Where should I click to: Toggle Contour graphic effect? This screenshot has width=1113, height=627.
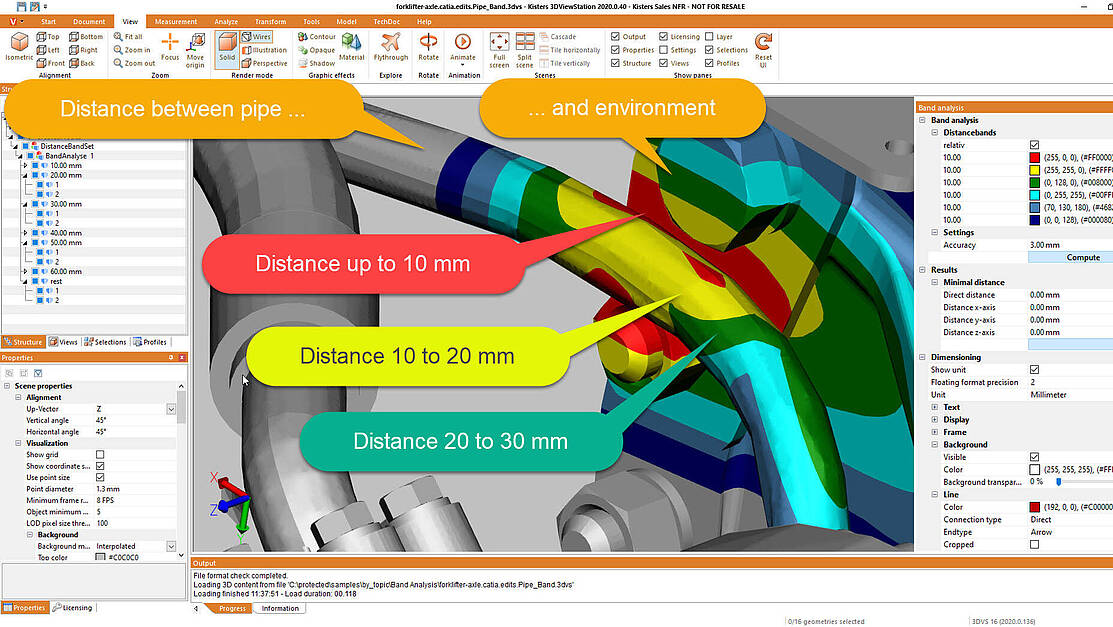coord(317,36)
